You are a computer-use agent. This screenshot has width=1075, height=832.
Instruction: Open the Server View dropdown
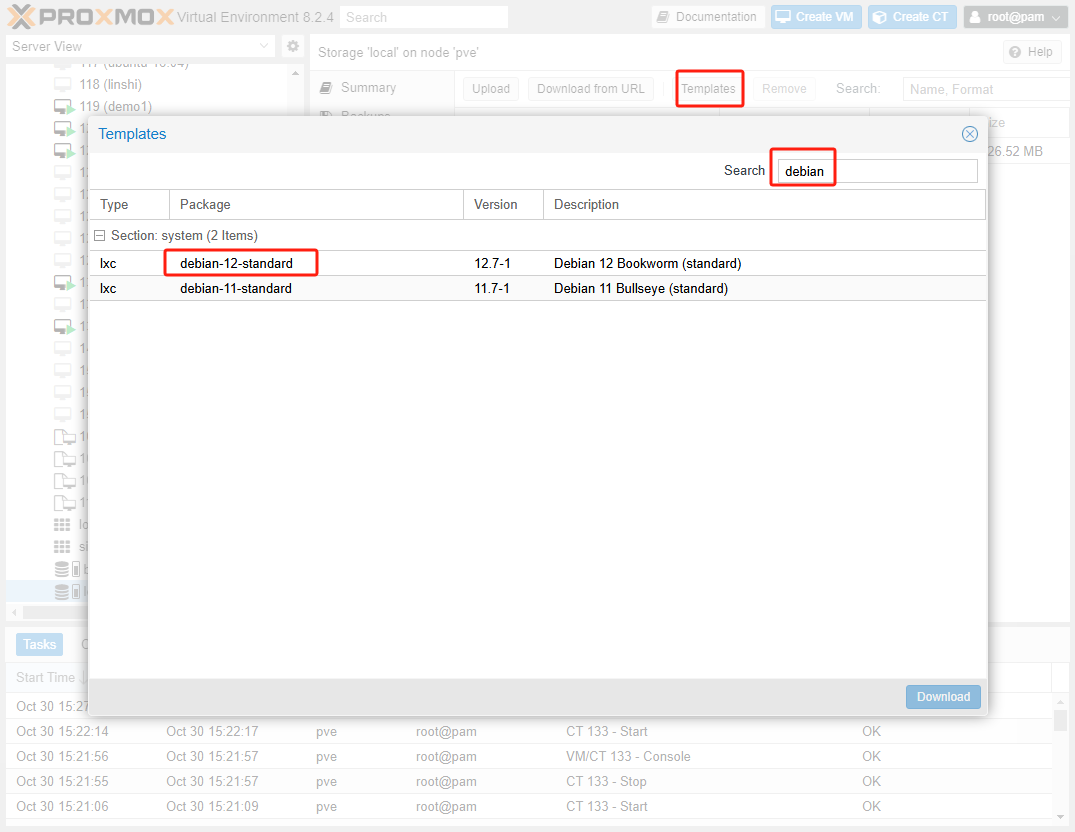(140, 46)
